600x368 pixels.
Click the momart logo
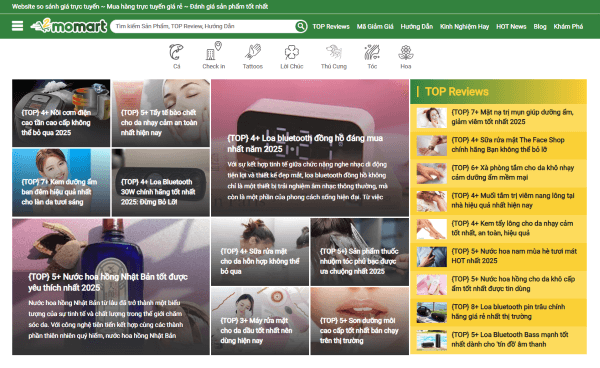tap(69, 26)
